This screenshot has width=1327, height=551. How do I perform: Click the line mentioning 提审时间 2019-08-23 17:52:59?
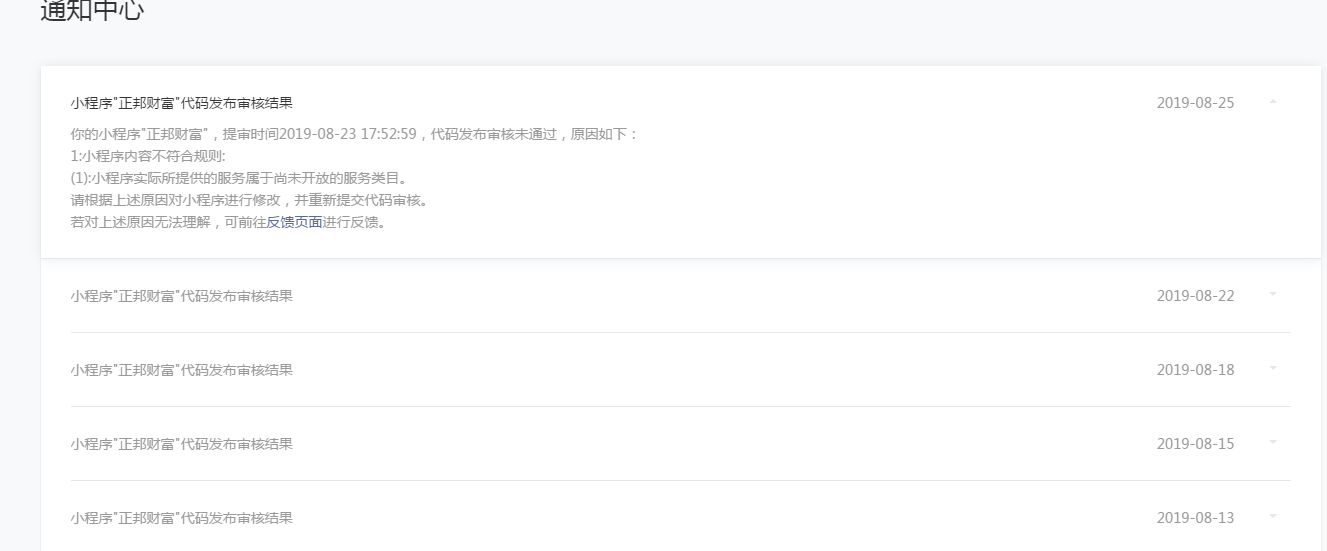(353, 134)
